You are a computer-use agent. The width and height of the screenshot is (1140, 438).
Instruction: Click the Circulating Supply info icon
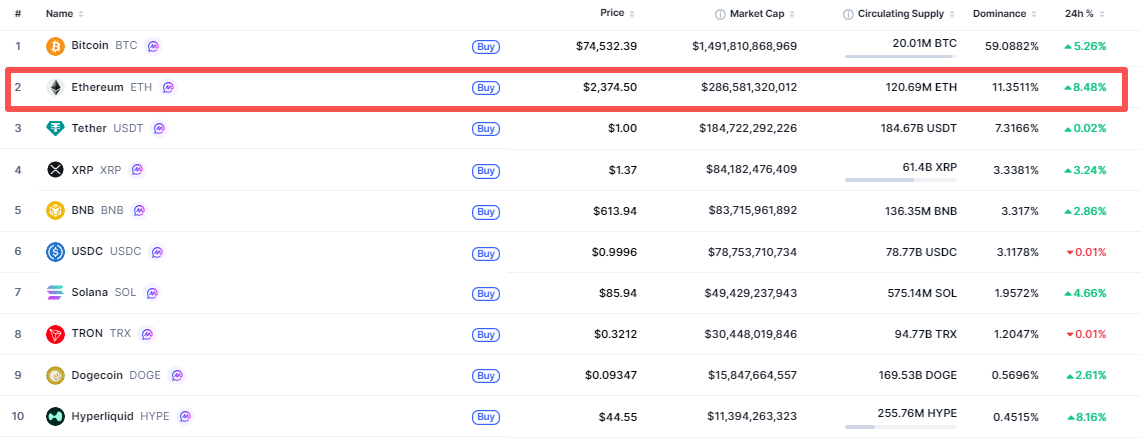coord(848,14)
